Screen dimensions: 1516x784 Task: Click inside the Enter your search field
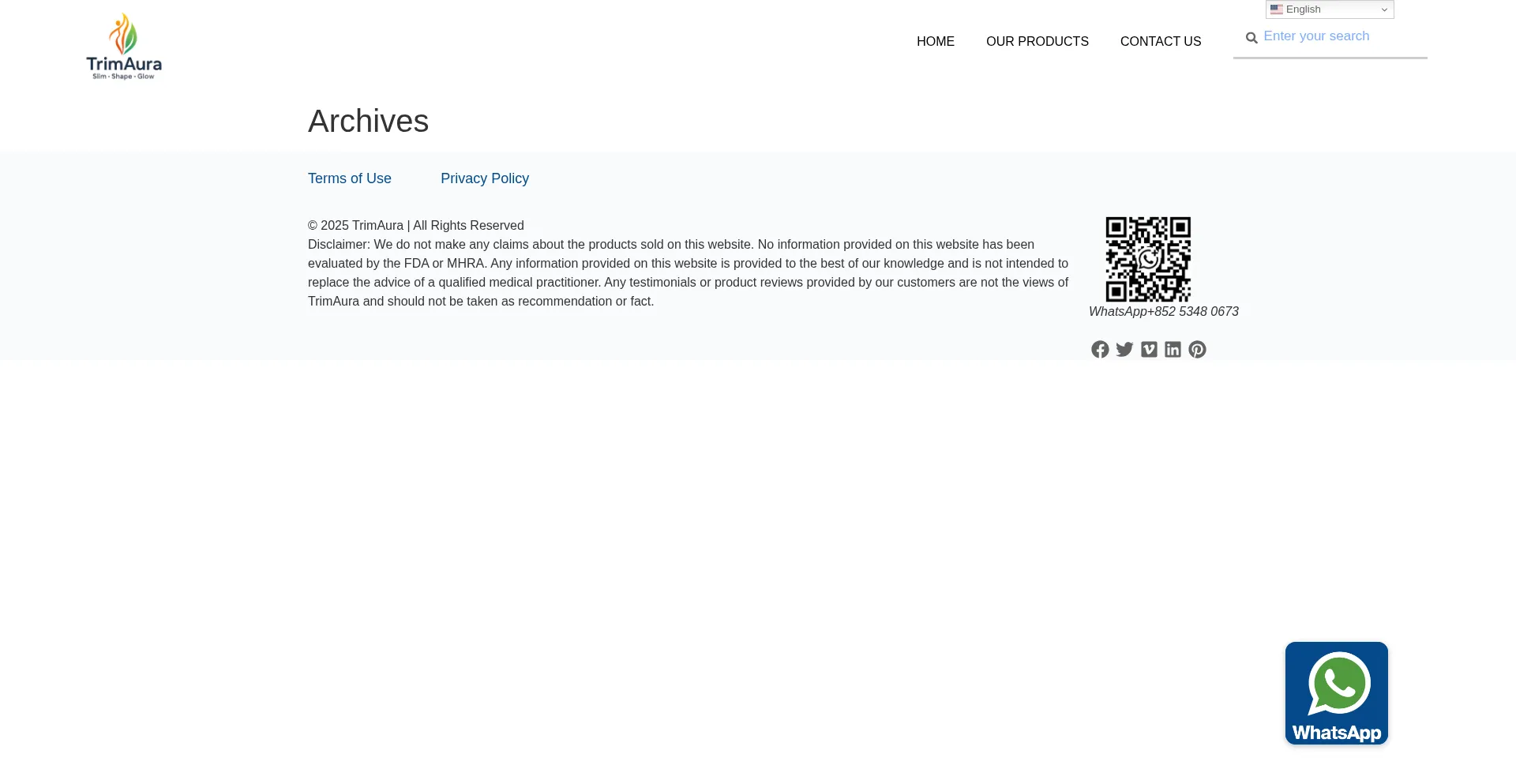coord(1334,36)
